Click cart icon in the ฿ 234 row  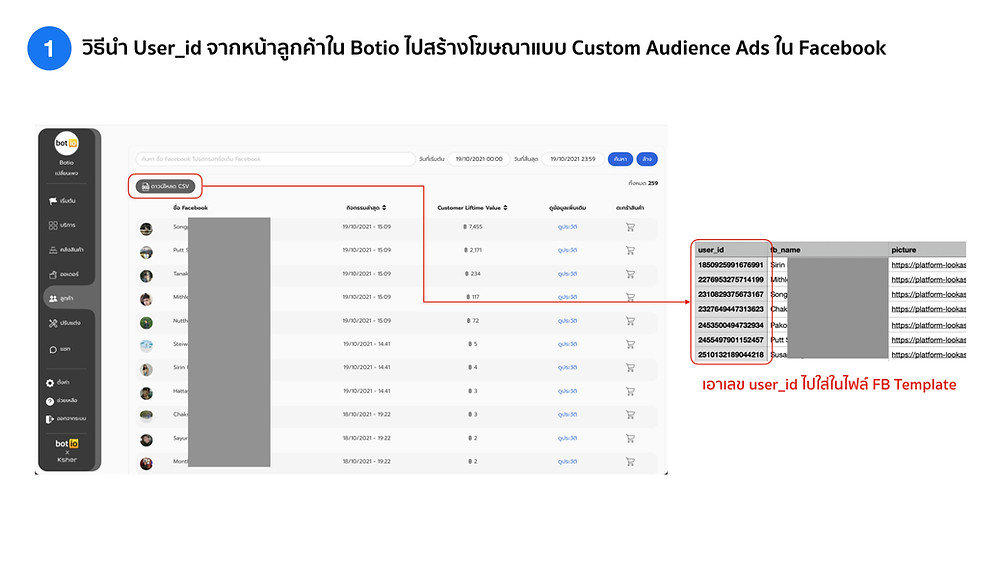630,274
